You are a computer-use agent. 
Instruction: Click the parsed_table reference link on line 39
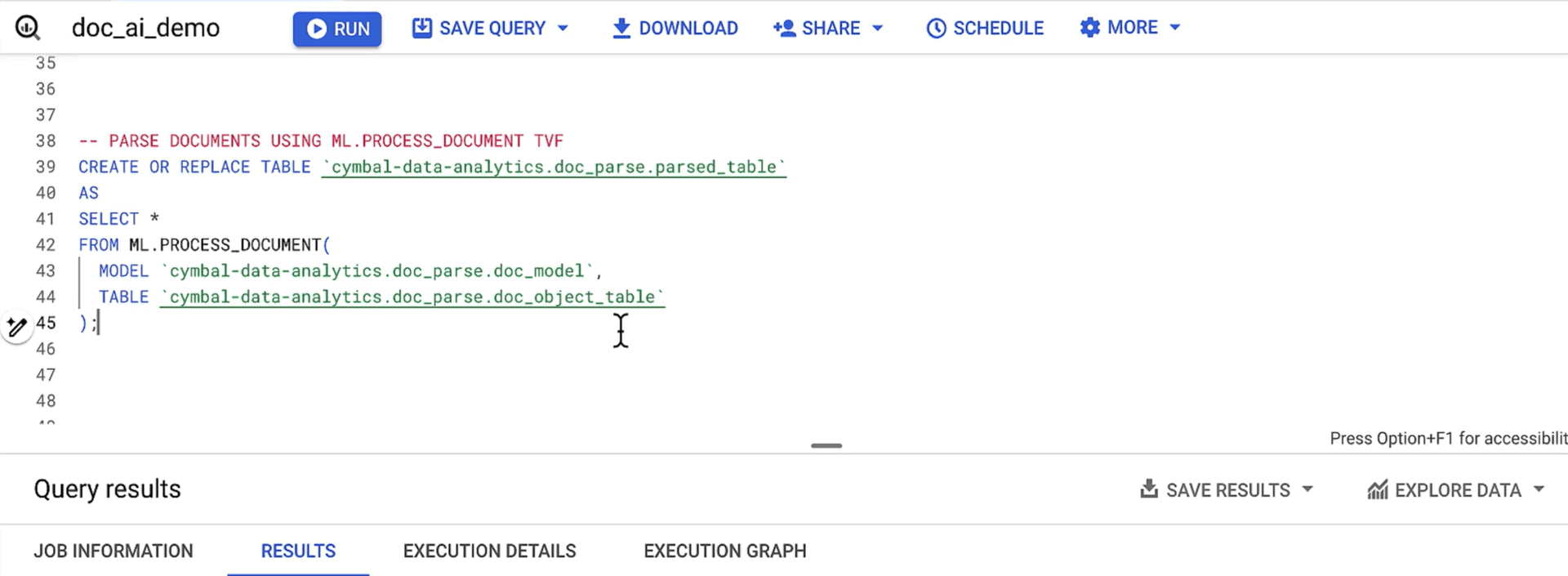point(554,167)
